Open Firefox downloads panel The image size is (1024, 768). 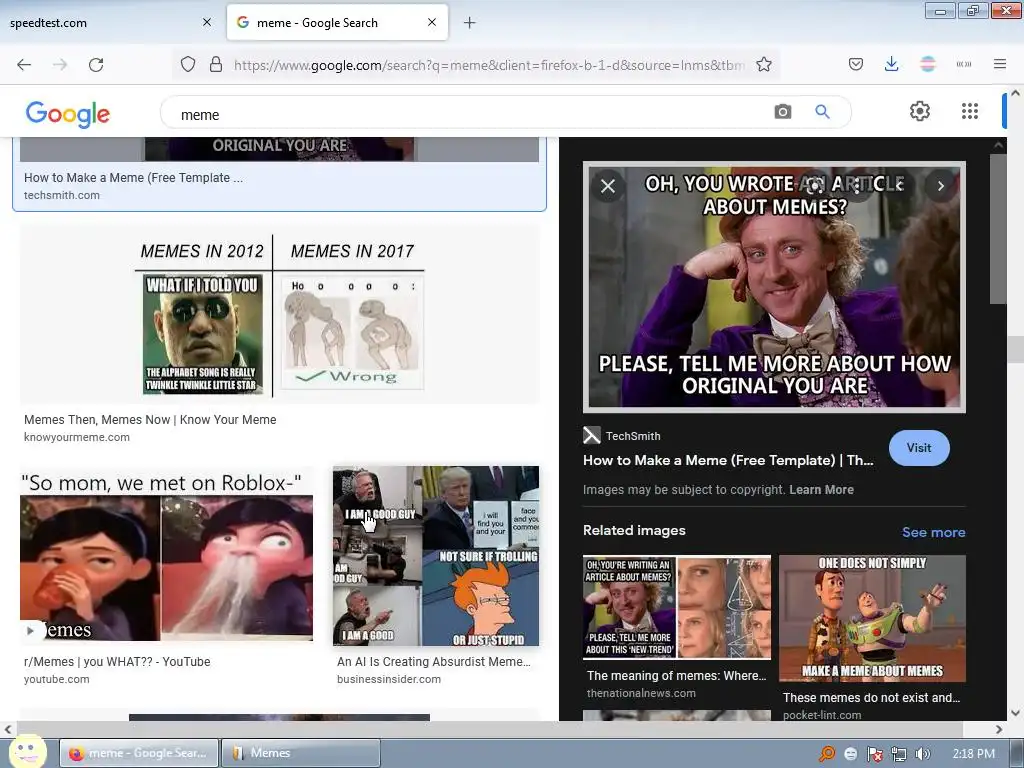[891, 64]
